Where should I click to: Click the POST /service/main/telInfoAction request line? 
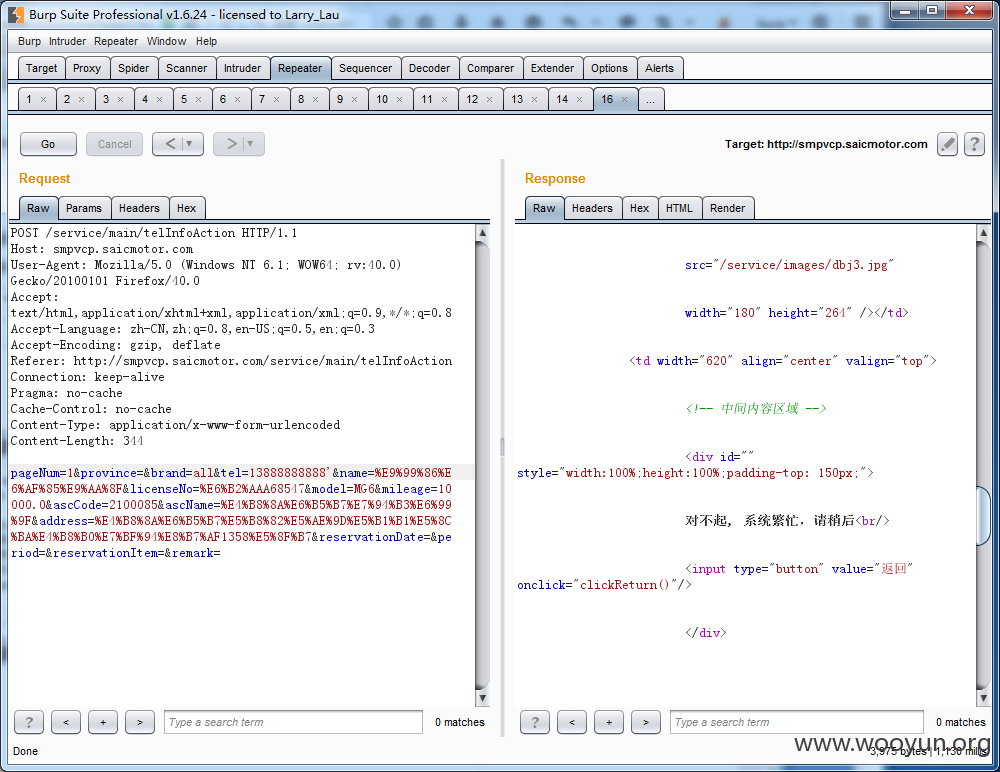[x=154, y=233]
